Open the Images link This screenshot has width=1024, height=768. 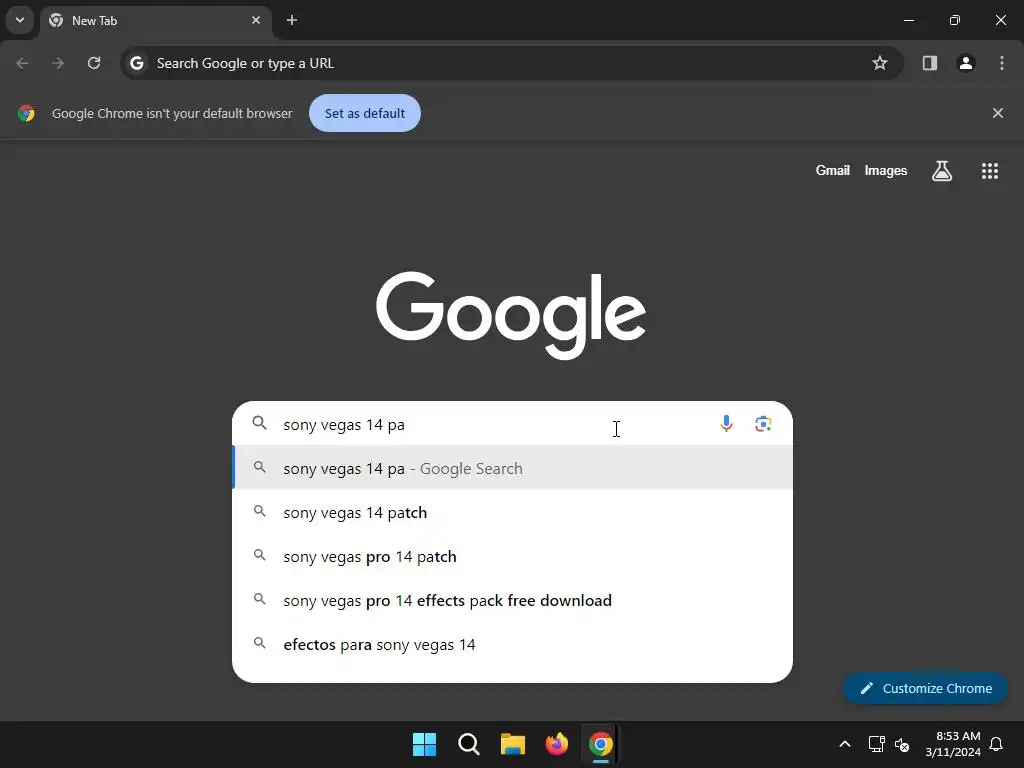coord(886,170)
